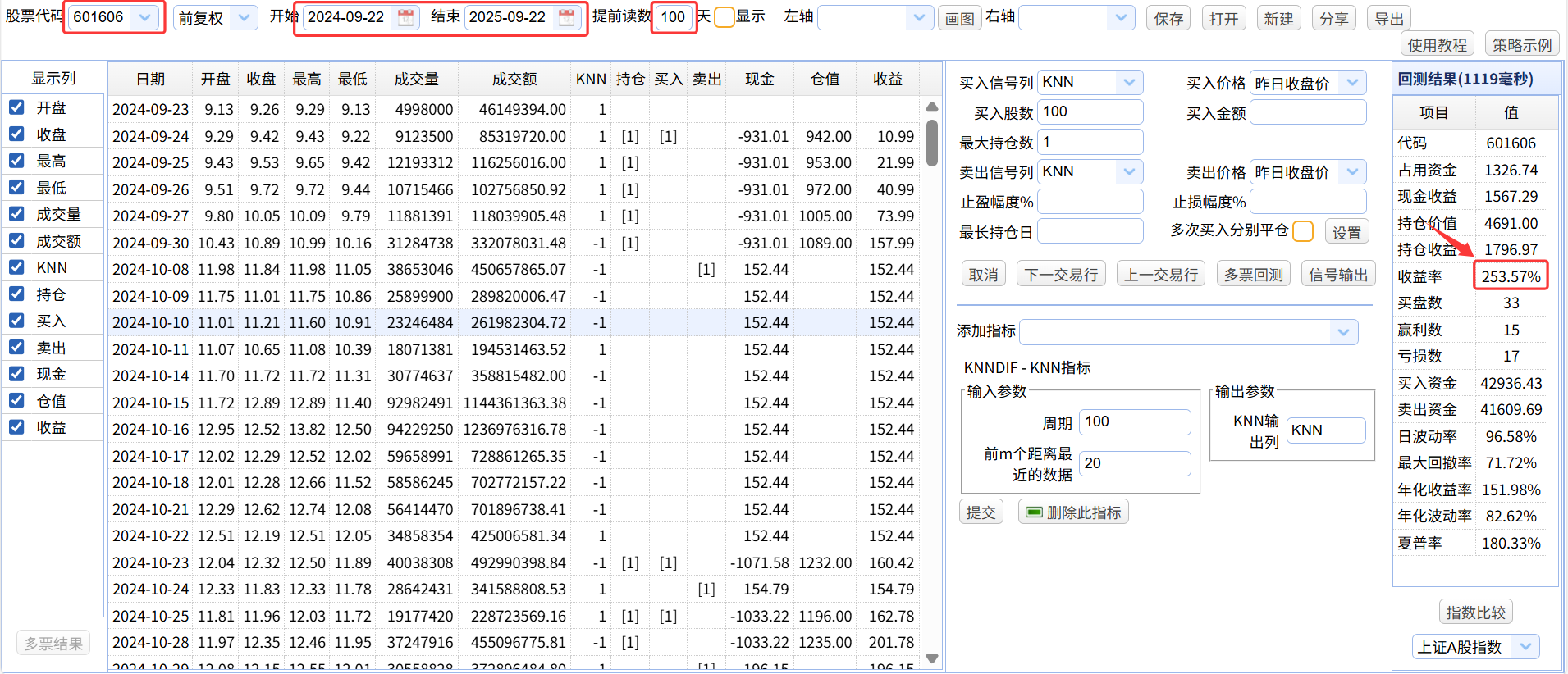The height and width of the screenshot is (674, 1568).
Task: Open the start date calendar picker
Action: pos(405,18)
